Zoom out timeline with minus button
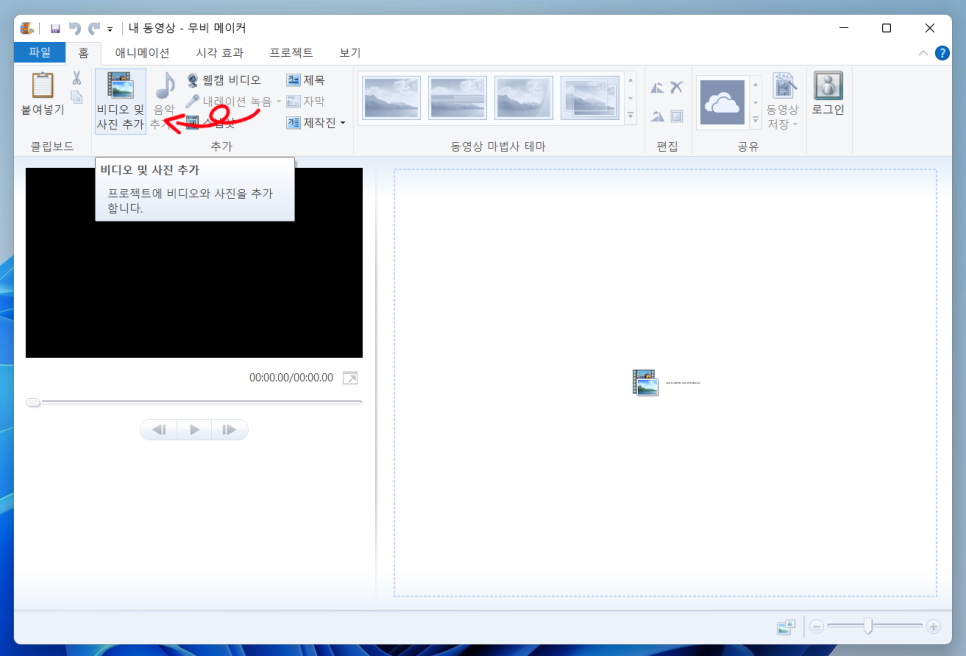Image resolution: width=966 pixels, height=656 pixels. point(816,627)
